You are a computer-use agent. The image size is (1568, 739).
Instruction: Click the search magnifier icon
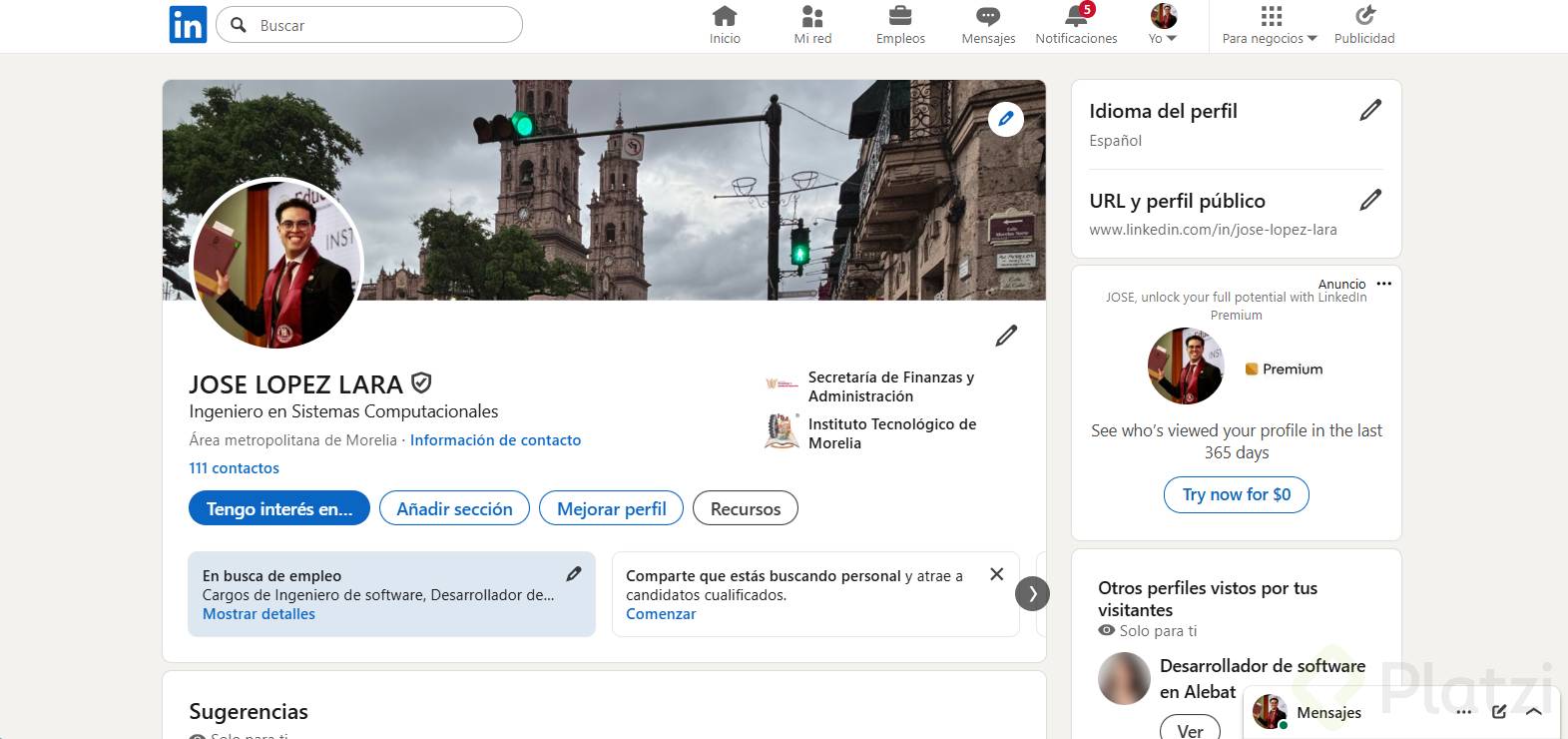point(239,25)
